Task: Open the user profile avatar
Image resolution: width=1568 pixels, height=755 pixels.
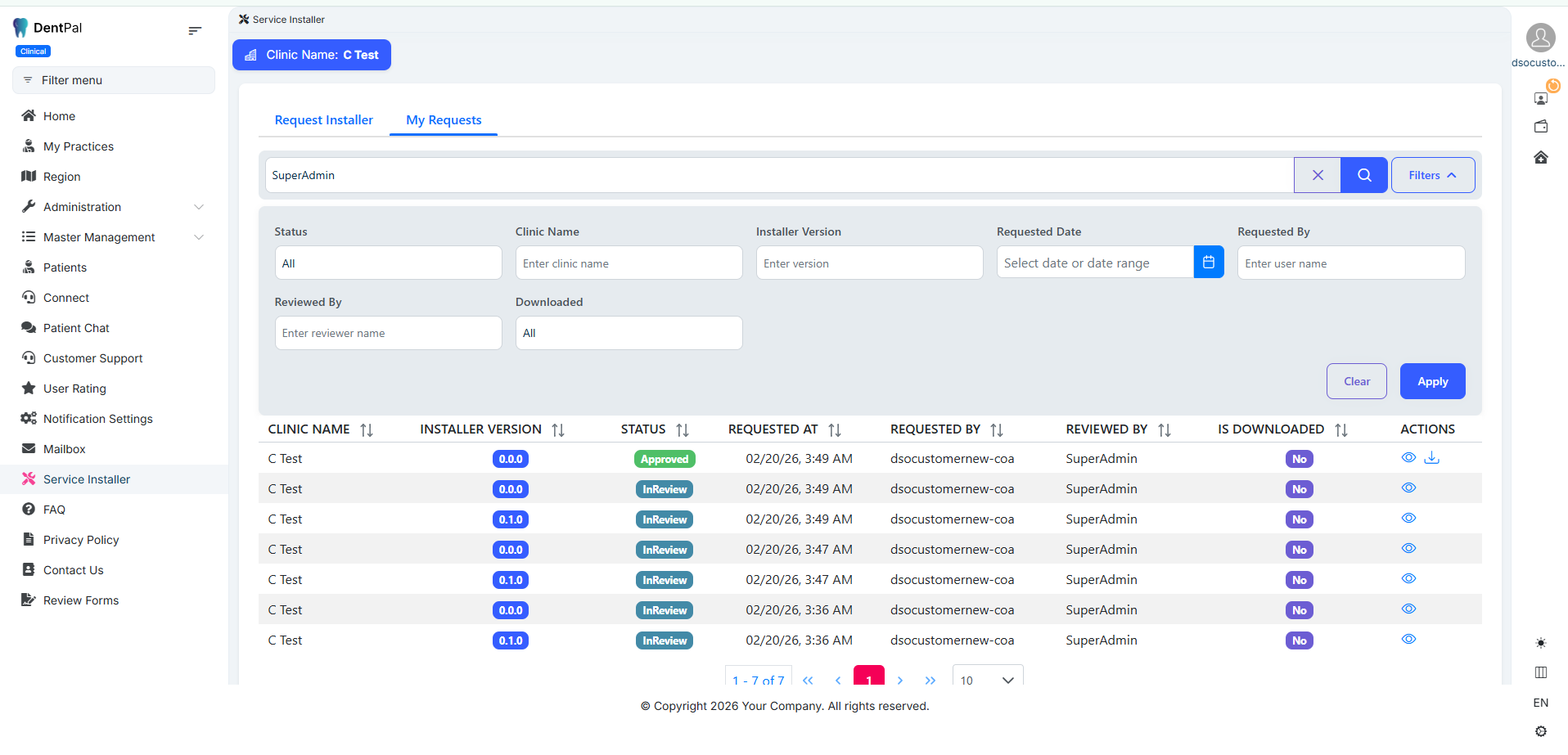Action: pyautogui.click(x=1539, y=38)
